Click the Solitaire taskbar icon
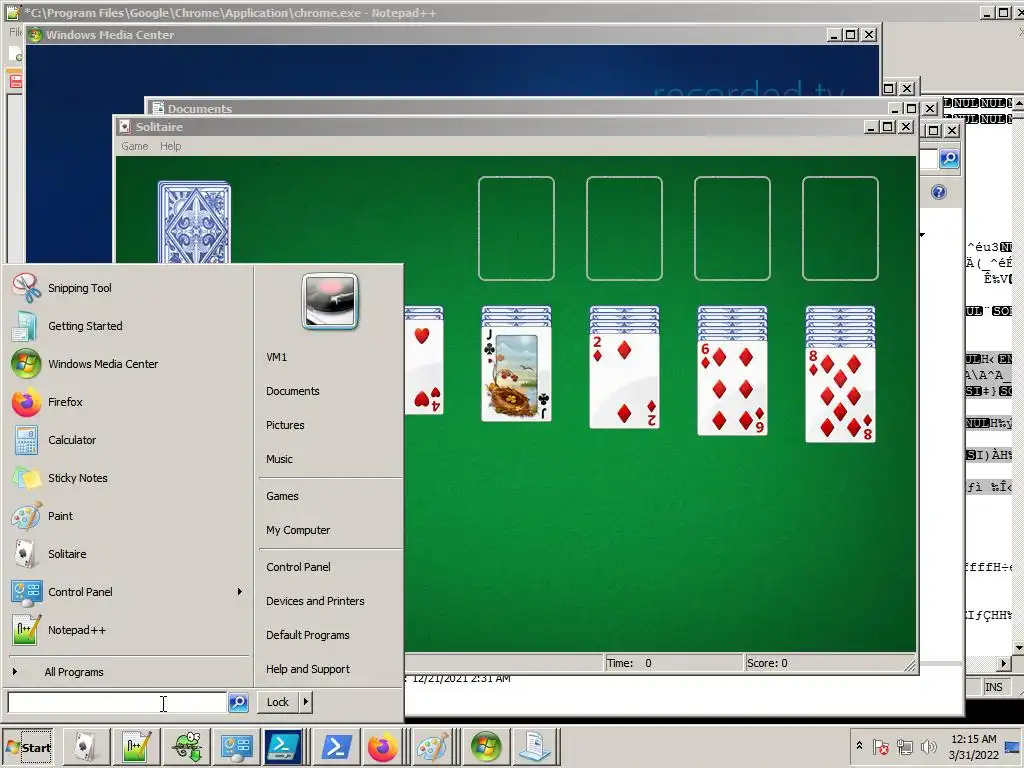1024x768 pixels. pyautogui.click(x=87, y=746)
